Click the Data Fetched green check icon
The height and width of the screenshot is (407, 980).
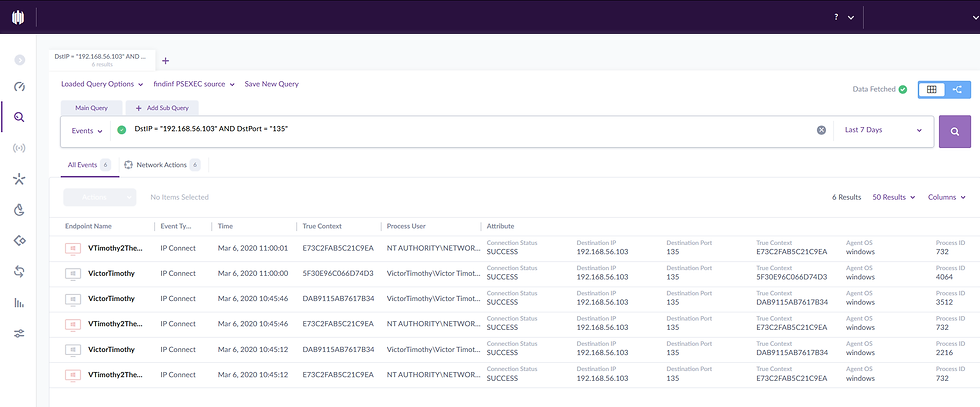click(x=902, y=89)
